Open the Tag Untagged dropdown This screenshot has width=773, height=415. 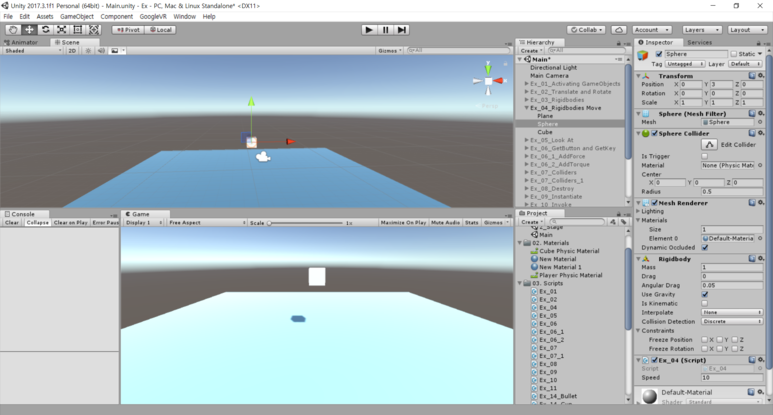point(685,64)
